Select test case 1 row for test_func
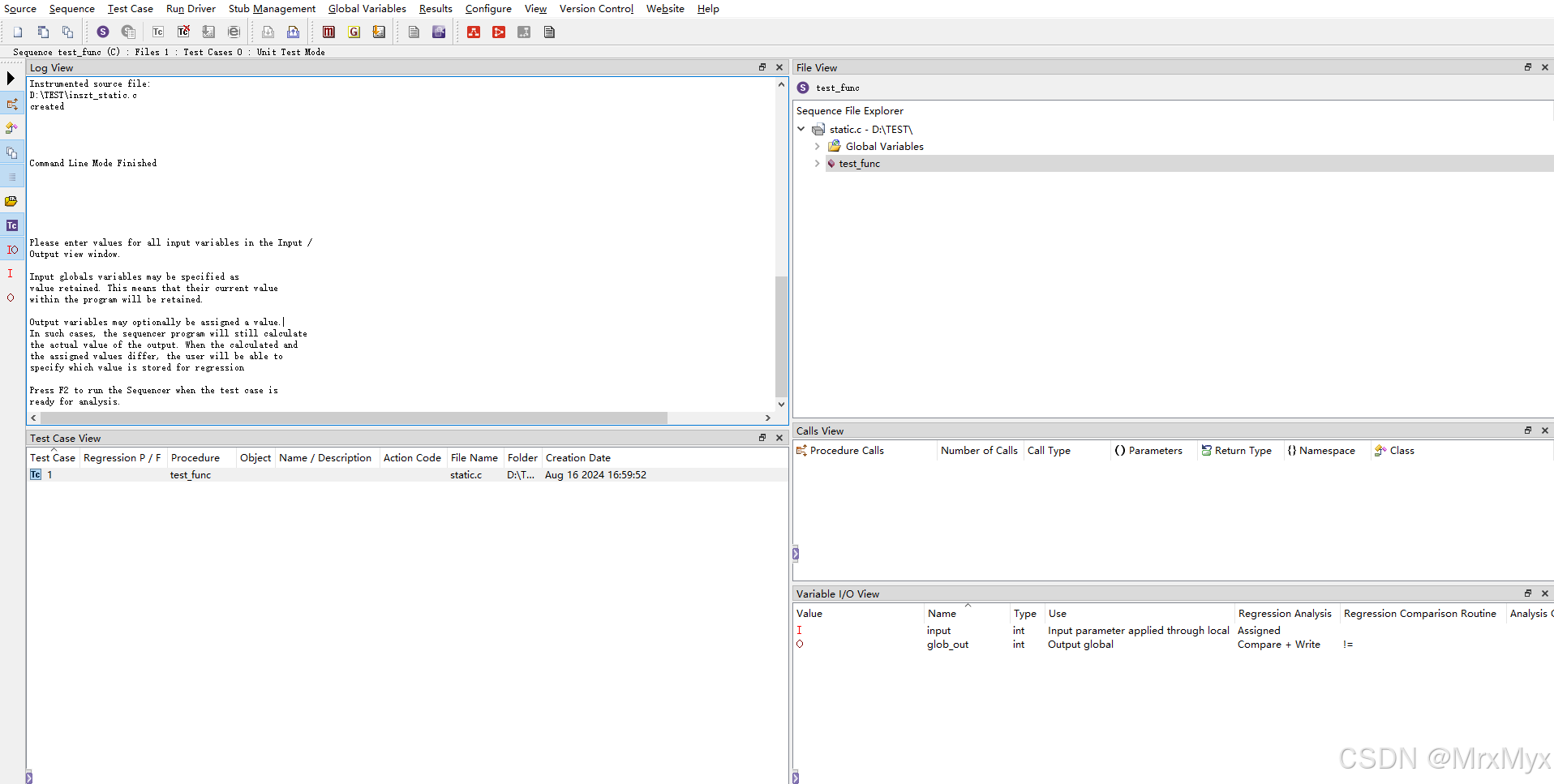The height and width of the screenshot is (784, 1554). pyautogui.click(x=190, y=475)
